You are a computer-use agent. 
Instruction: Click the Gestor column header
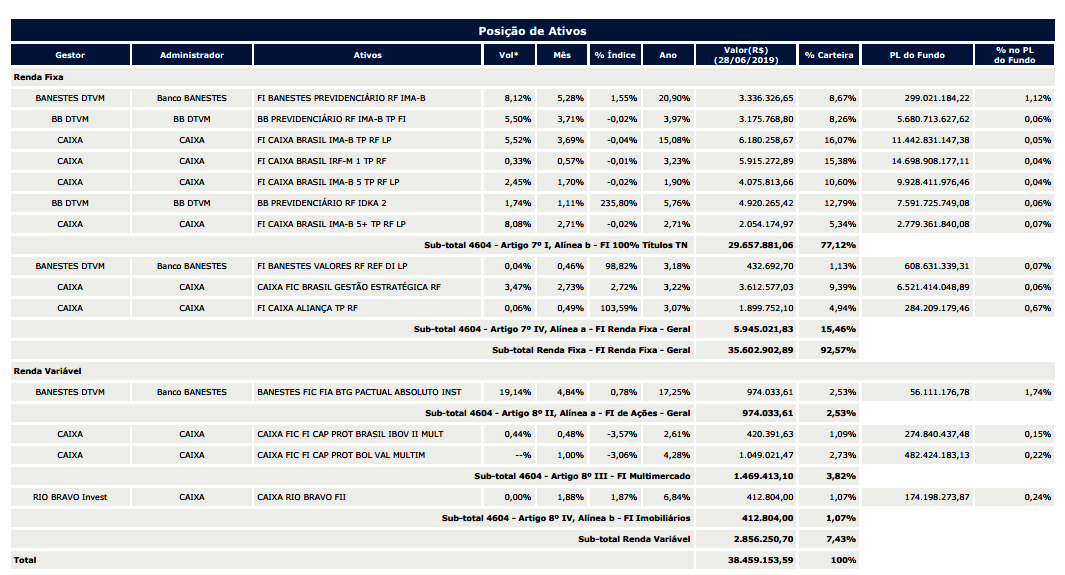(70, 55)
